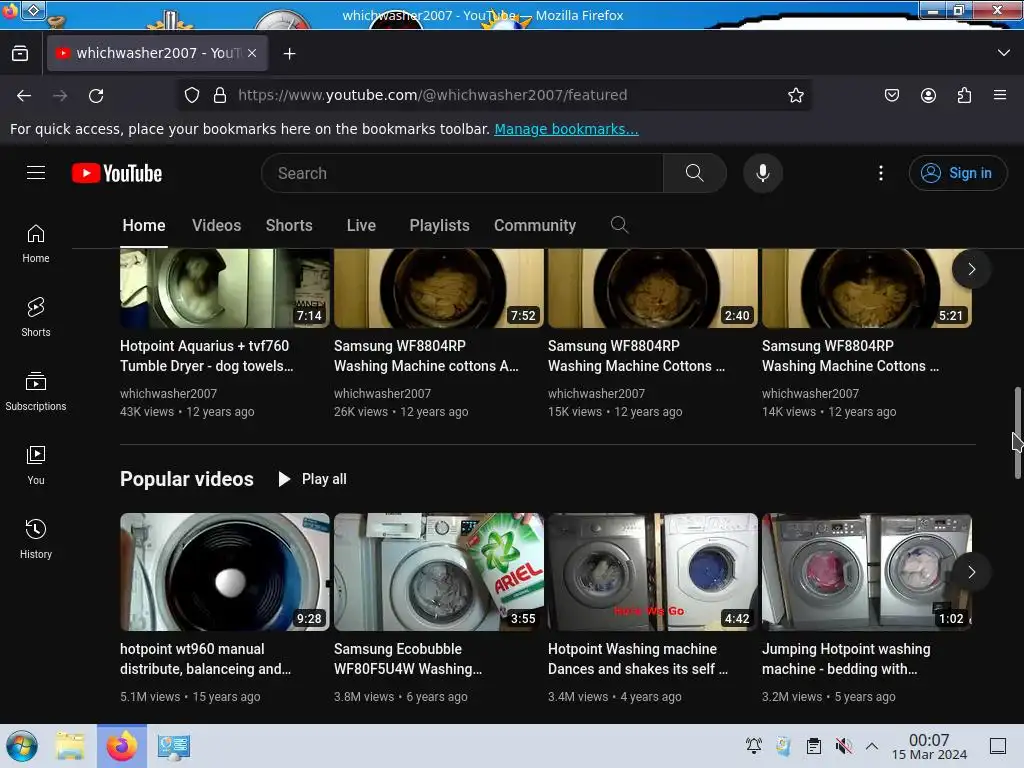
Task: Open Firefox account icon
Action: tap(928, 95)
